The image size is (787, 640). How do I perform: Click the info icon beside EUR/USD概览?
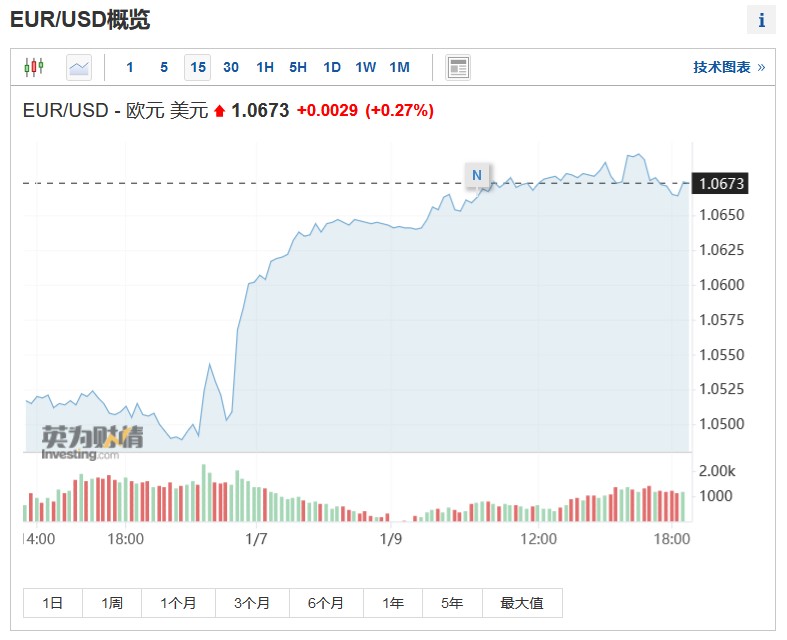(x=761, y=21)
